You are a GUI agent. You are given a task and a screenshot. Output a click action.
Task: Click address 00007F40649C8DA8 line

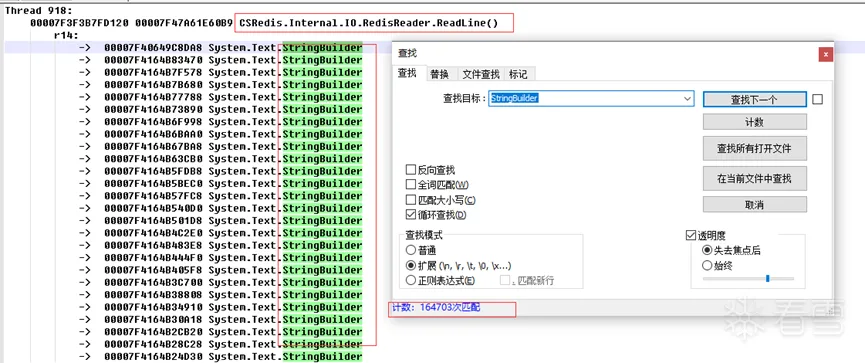220,47
